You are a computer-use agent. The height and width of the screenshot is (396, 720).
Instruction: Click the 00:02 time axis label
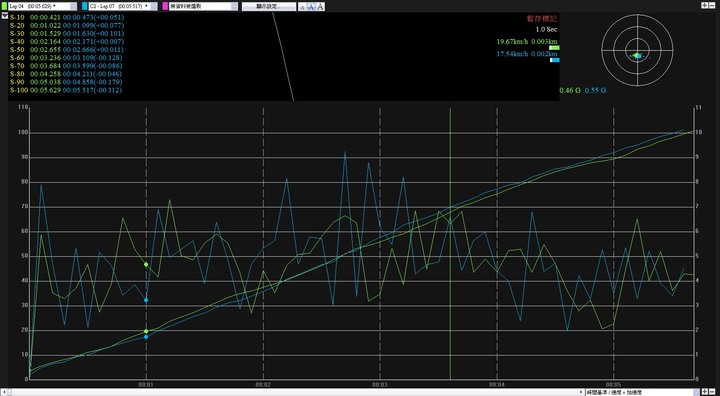(263, 384)
